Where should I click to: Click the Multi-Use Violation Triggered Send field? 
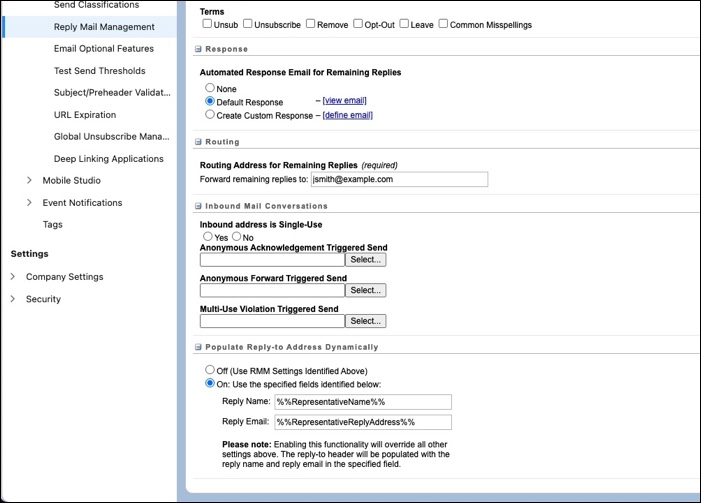click(x=272, y=321)
